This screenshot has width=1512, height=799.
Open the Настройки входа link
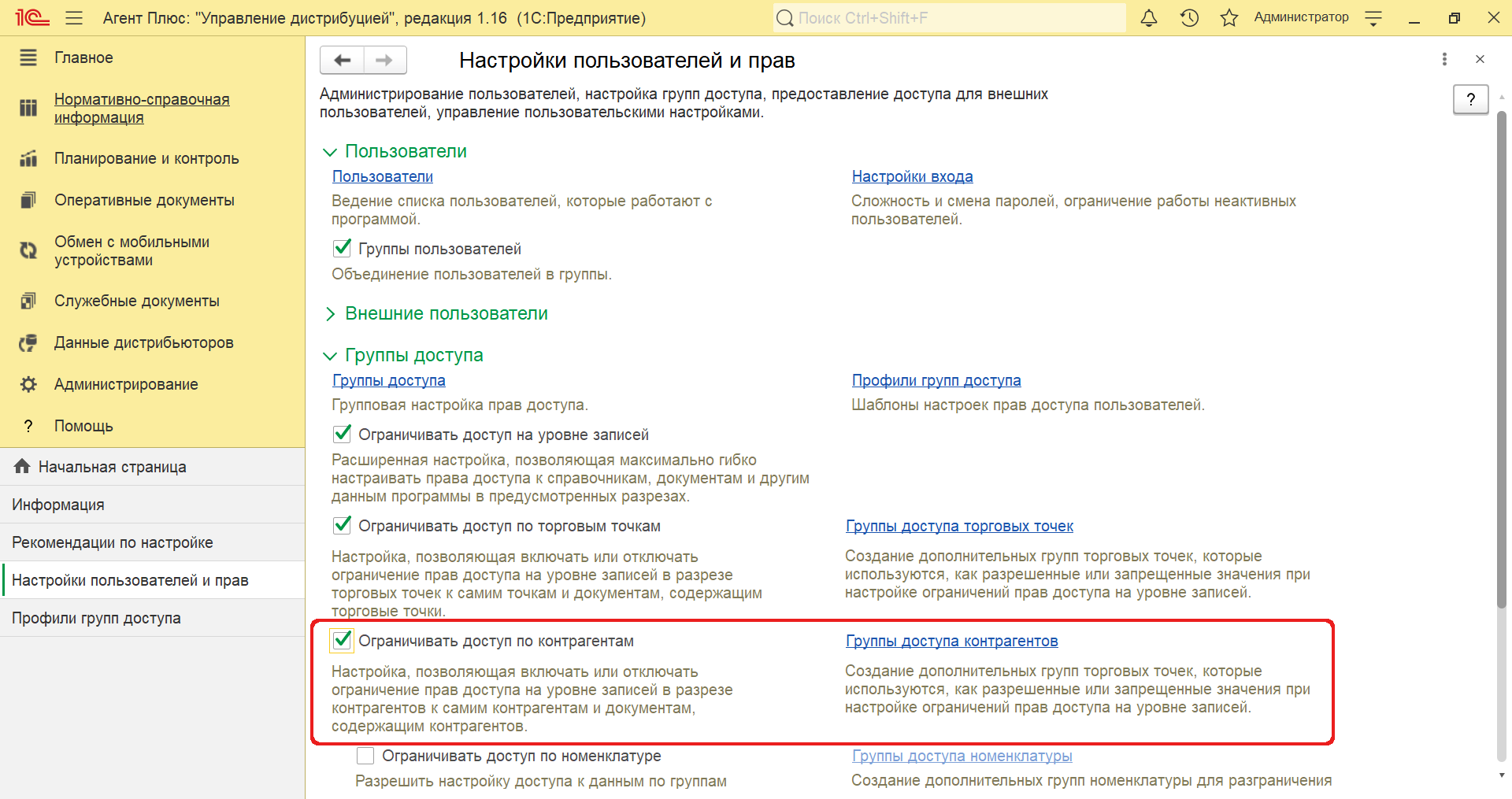coord(912,176)
